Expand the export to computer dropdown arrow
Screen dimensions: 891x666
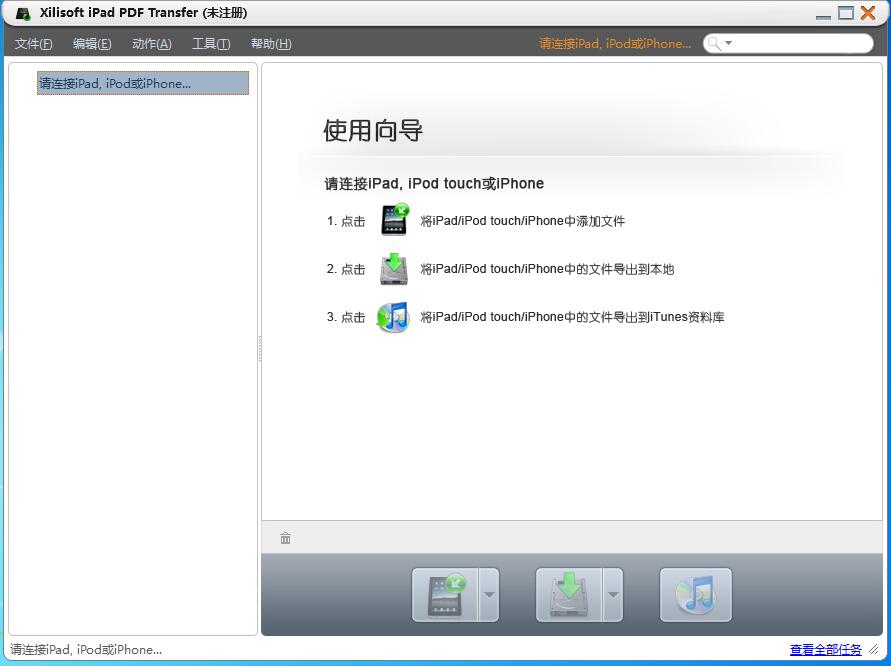[x=613, y=594]
